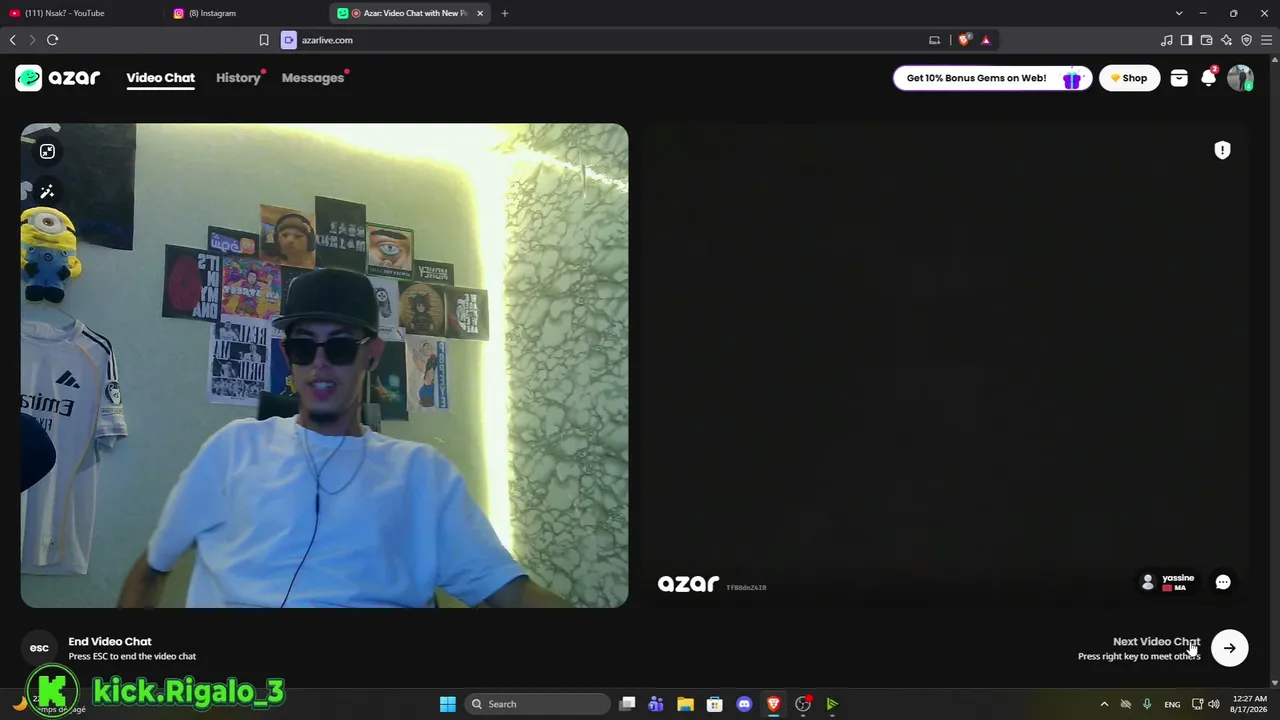Open the cast/install screen icon
This screenshot has width=1280, height=720.
pyautogui.click(x=934, y=40)
